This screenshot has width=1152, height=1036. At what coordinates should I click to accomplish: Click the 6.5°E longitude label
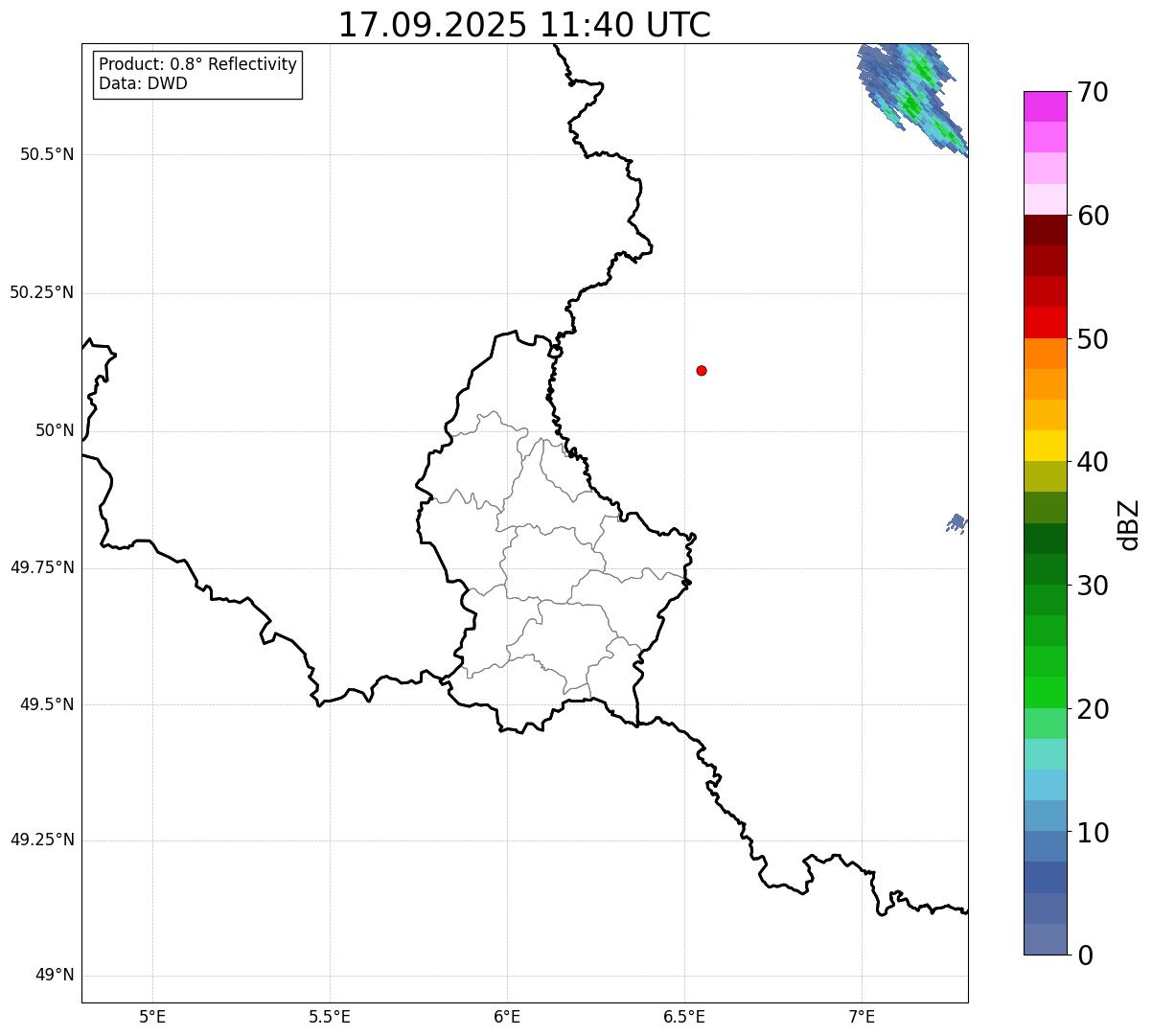click(x=684, y=1016)
